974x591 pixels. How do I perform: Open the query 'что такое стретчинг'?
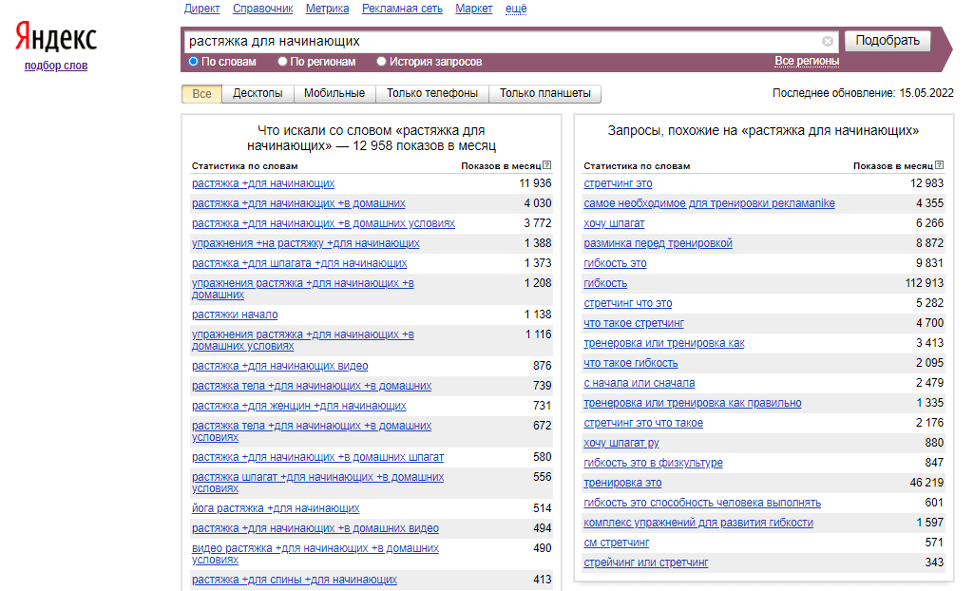click(634, 323)
